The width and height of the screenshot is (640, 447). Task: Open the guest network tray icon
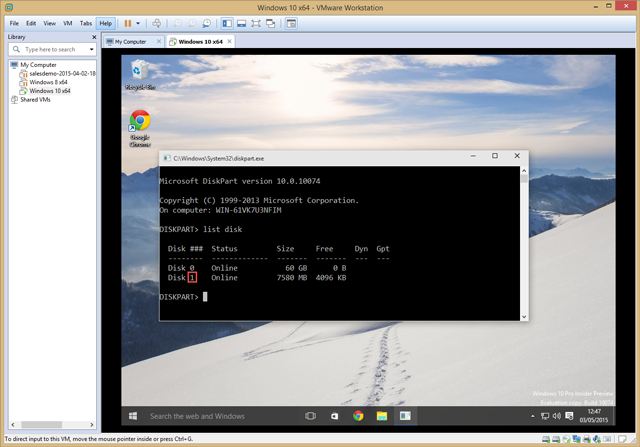click(x=545, y=416)
